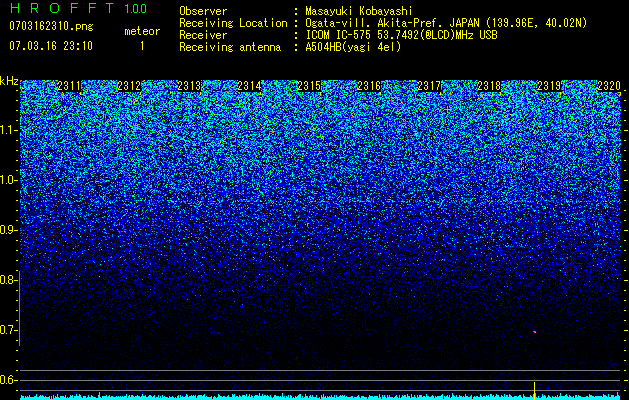Click the date stamp 07.03.16 23:10
This screenshot has width=629, height=400.
pos(51,46)
